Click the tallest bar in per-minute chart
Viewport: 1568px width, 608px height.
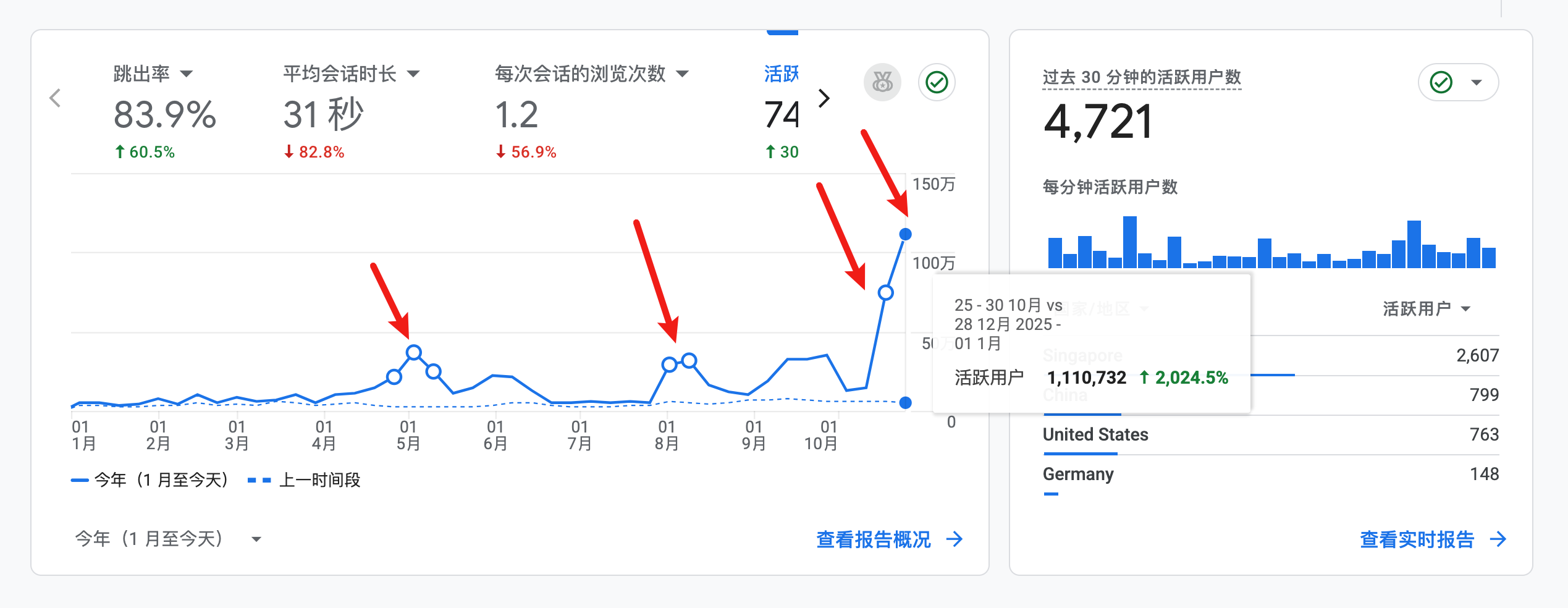pos(1130,242)
